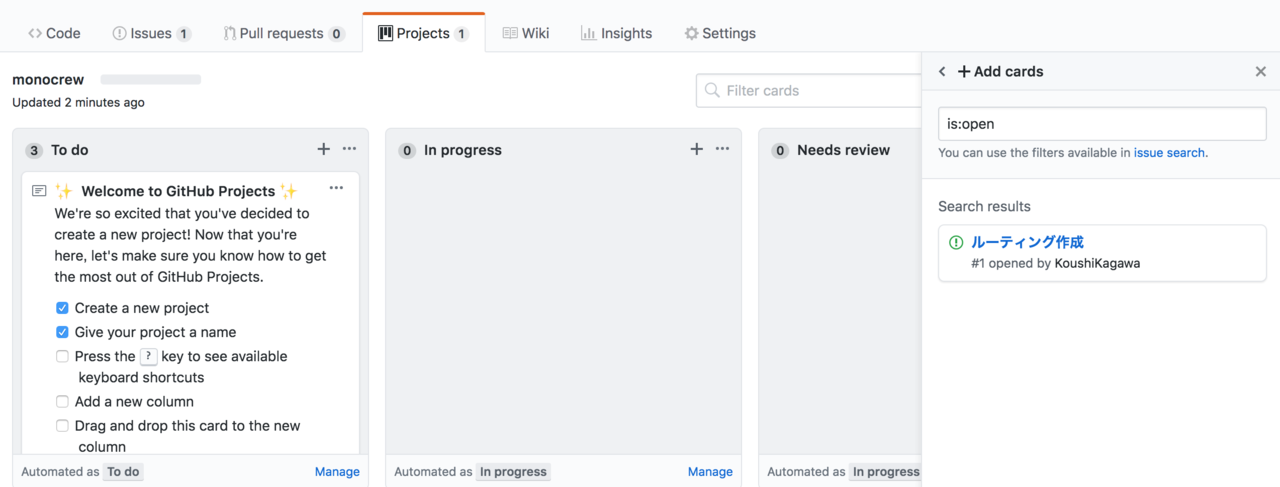This screenshot has height=487, width=1280.
Task: Click the Needs review count badge
Action: pyautogui.click(x=780, y=150)
